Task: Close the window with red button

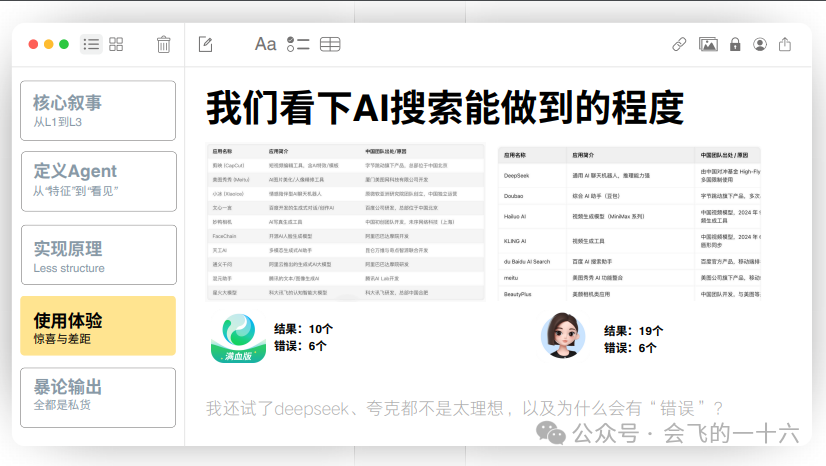Action: click(33, 44)
